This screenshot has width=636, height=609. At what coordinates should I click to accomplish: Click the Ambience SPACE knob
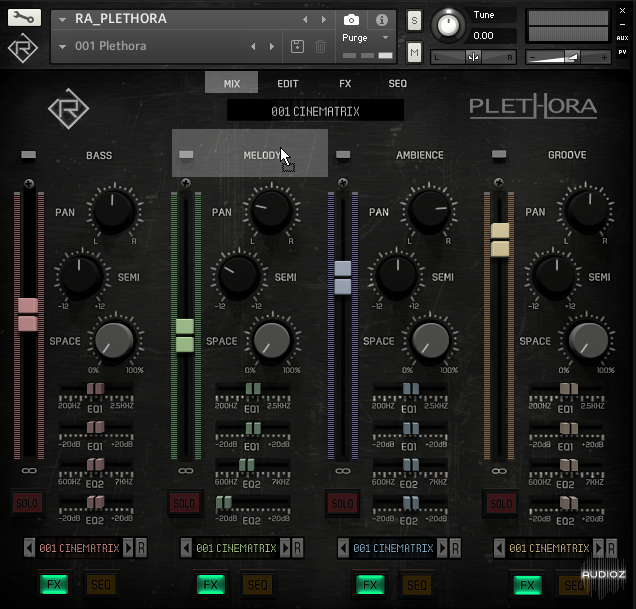coord(430,340)
